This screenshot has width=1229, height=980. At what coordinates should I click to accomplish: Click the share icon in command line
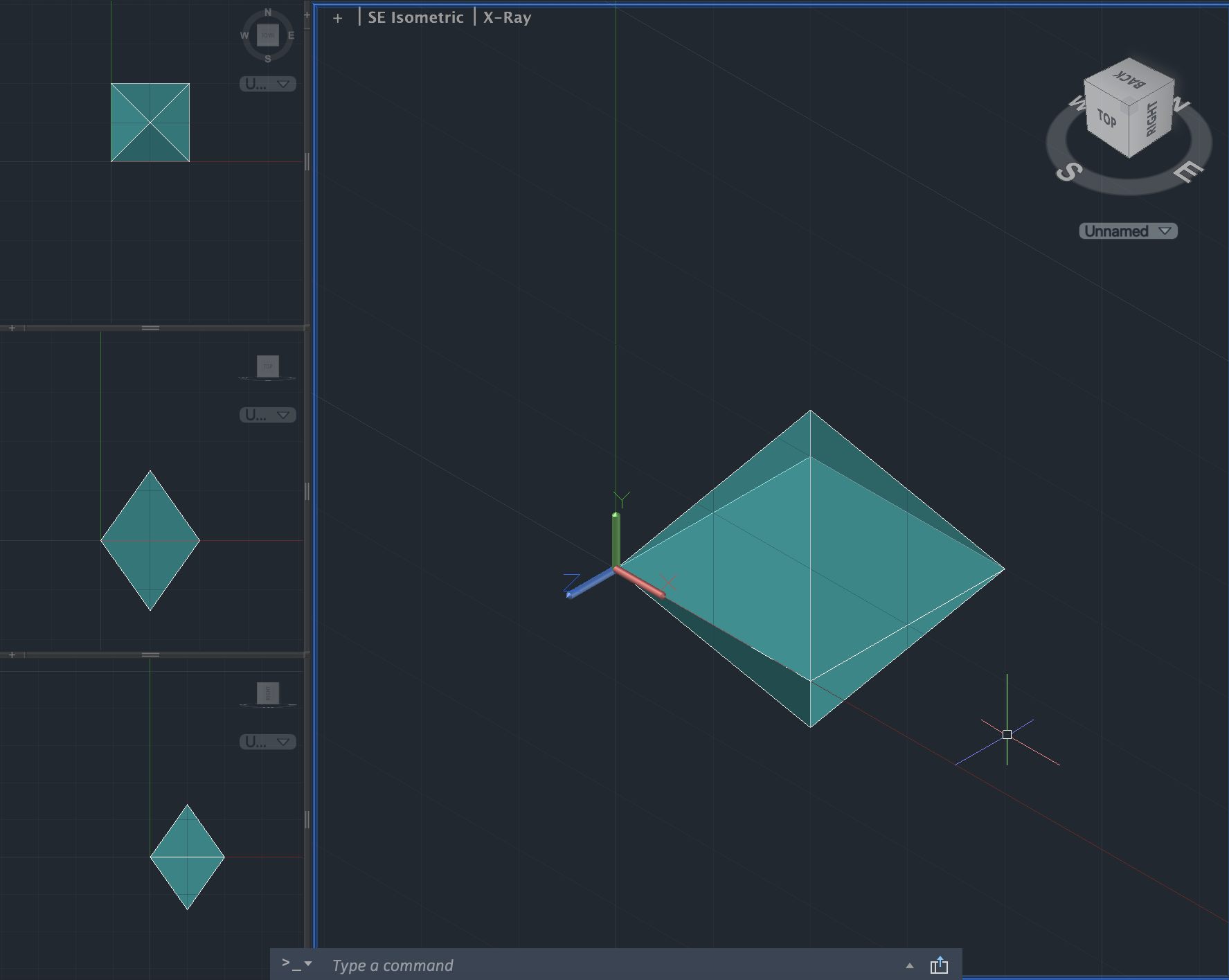[x=939, y=965]
